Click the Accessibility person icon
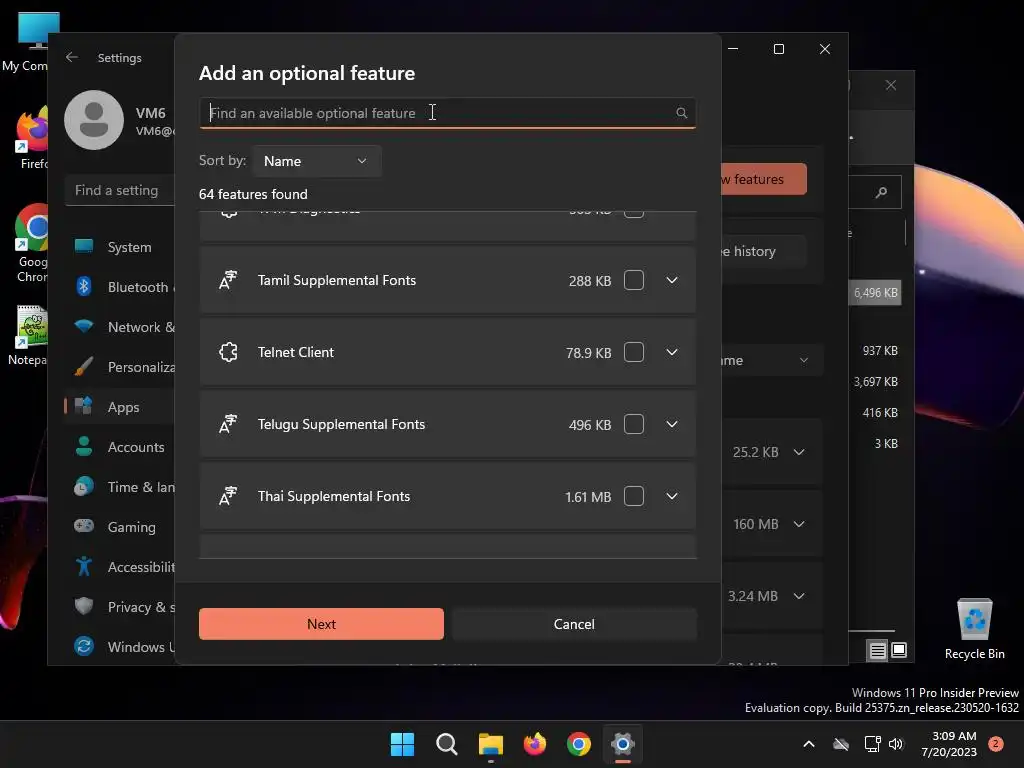The height and width of the screenshot is (768, 1024). click(84, 566)
